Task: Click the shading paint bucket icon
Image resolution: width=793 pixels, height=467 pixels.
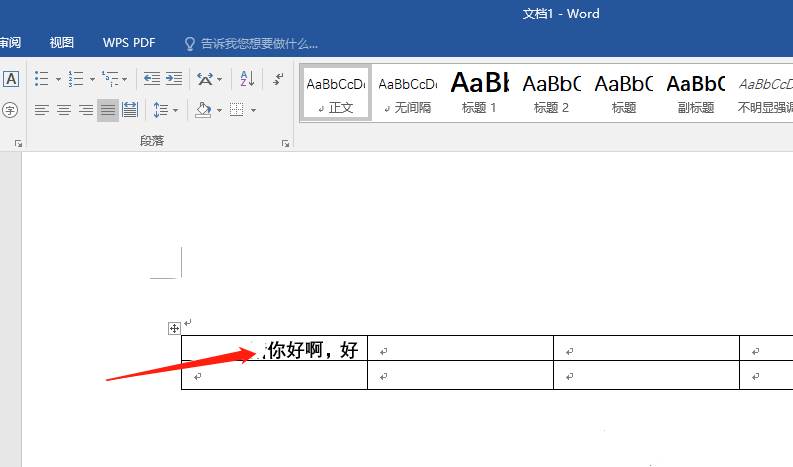Action: click(203, 110)
